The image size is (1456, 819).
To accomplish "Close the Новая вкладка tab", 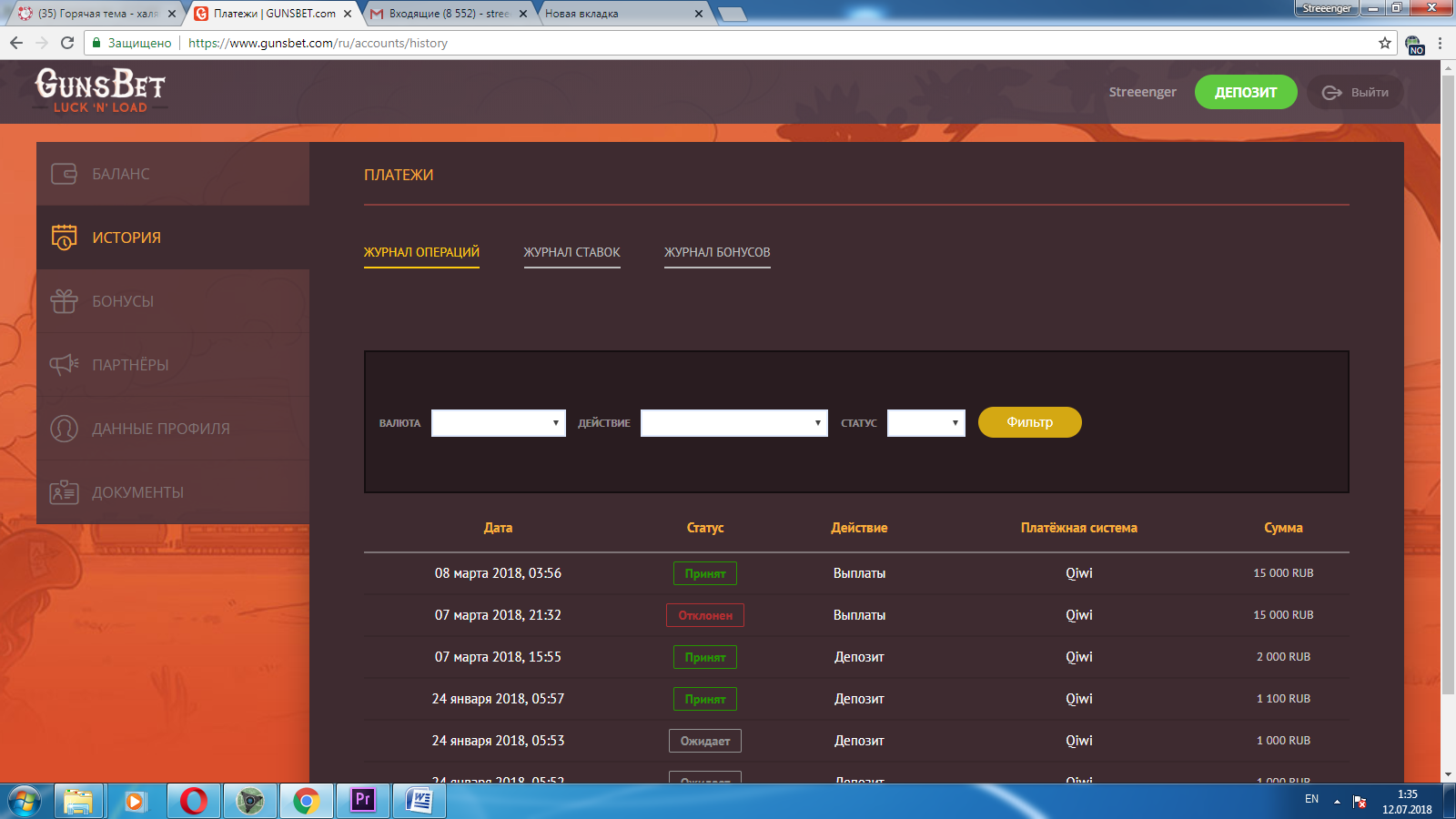I will (699, 14).
